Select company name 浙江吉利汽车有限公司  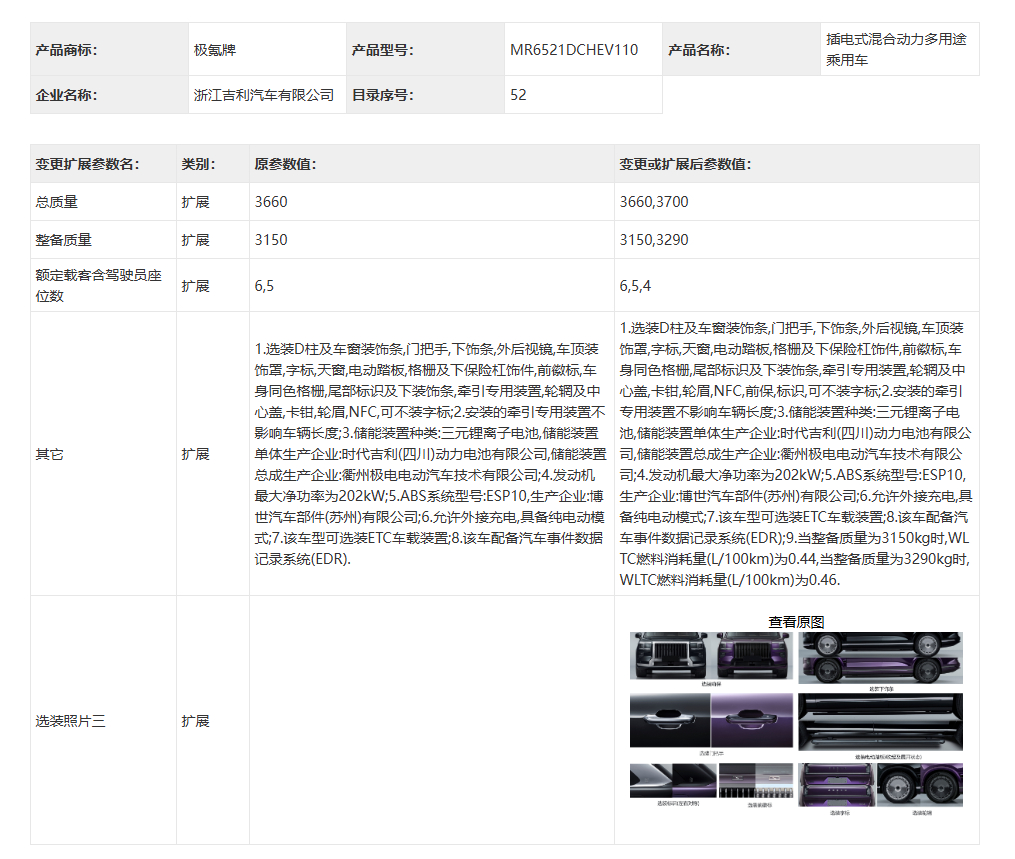[264, 95]
